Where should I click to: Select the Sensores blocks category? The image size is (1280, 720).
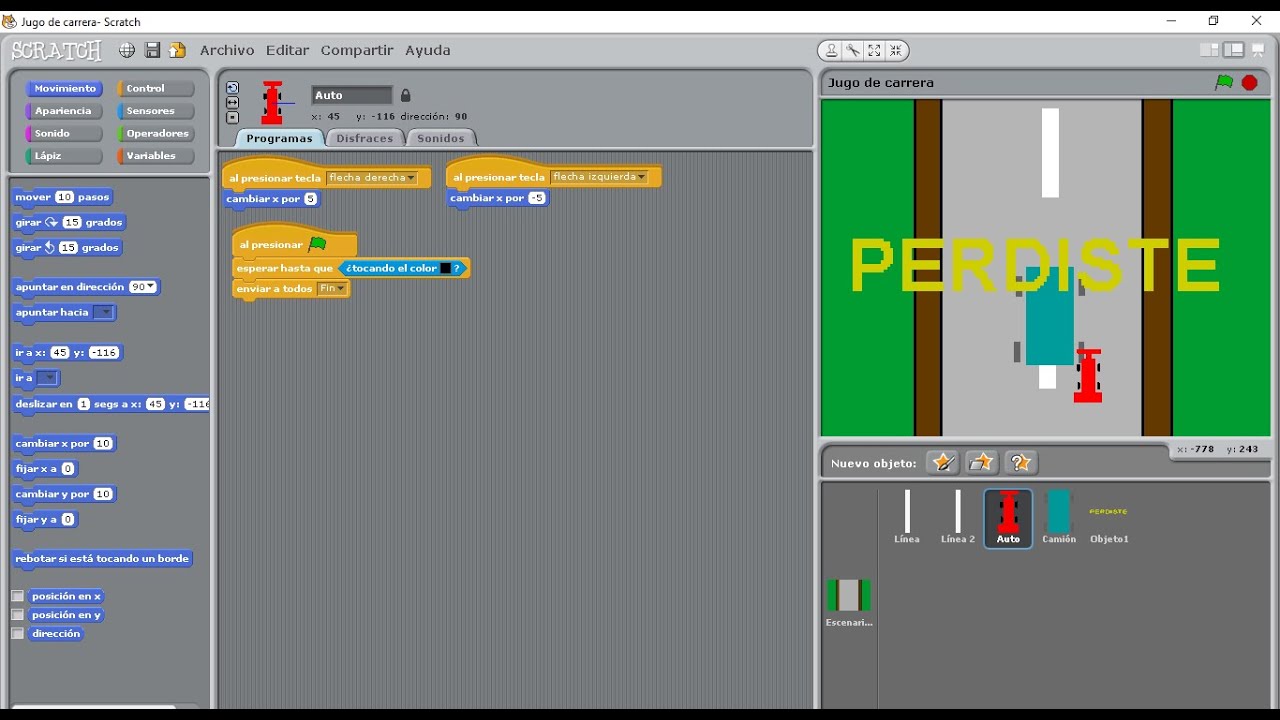point(156,111)
